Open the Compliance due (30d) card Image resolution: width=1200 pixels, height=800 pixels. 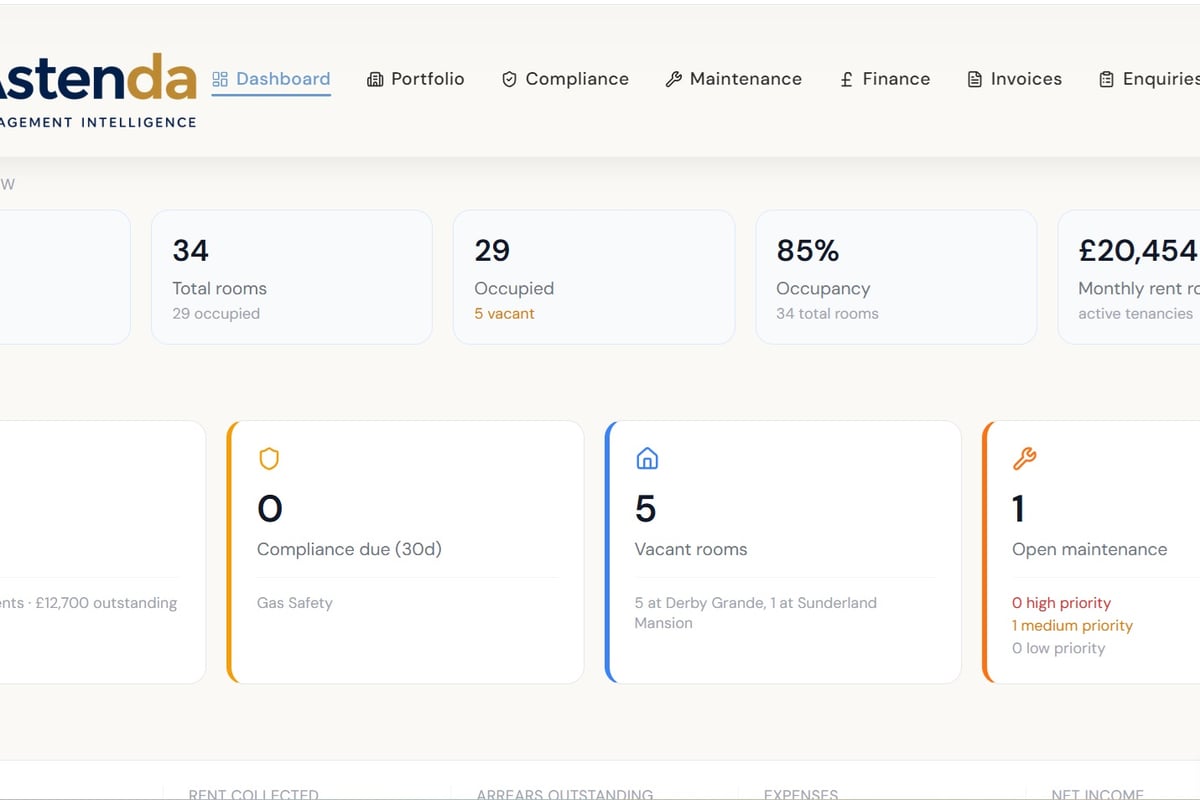click(x=406, y=552)
